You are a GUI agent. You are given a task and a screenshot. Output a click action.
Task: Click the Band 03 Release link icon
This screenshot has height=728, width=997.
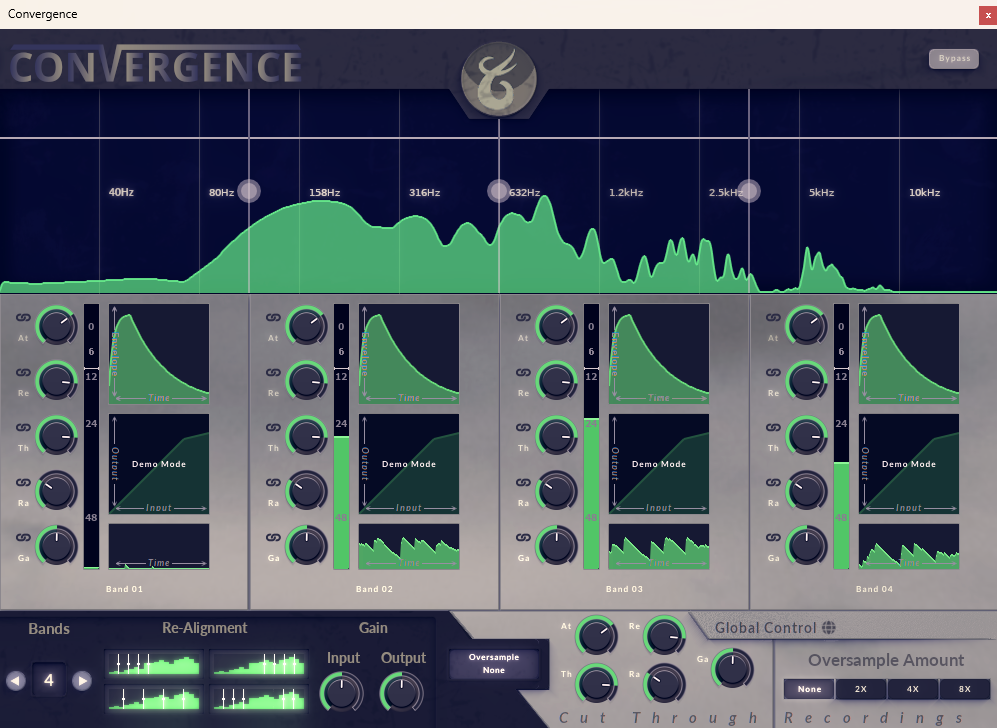(x=523, y=372)
